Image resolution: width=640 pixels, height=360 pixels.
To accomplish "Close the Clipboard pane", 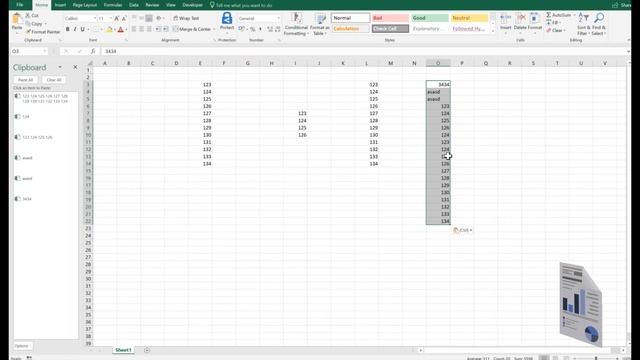I will pos(75,67).
